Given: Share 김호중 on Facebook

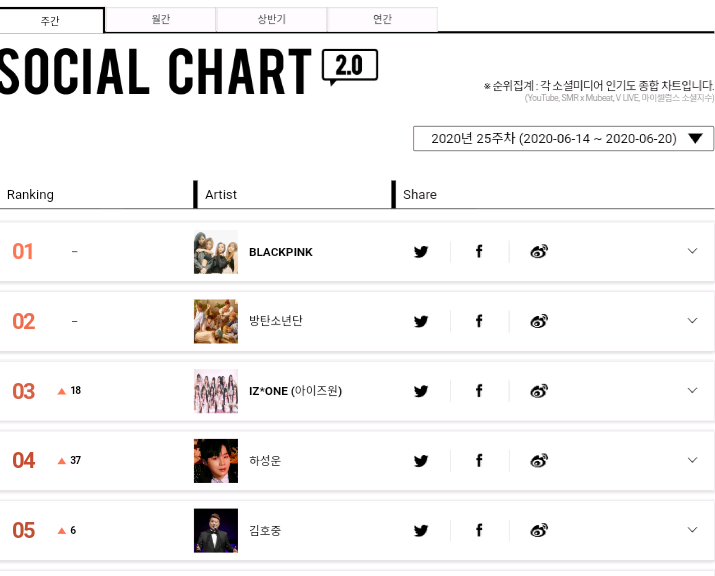Looking at the screenshot, I should pos(479,530).
